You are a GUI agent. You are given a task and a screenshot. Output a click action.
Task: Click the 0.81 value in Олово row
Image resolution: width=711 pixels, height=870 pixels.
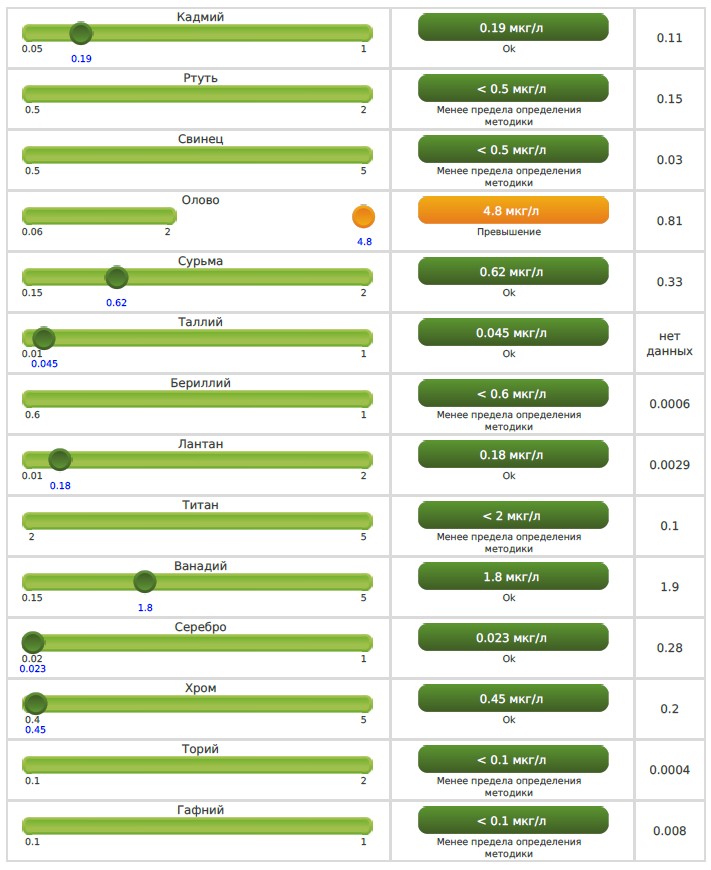click(669, 221)
